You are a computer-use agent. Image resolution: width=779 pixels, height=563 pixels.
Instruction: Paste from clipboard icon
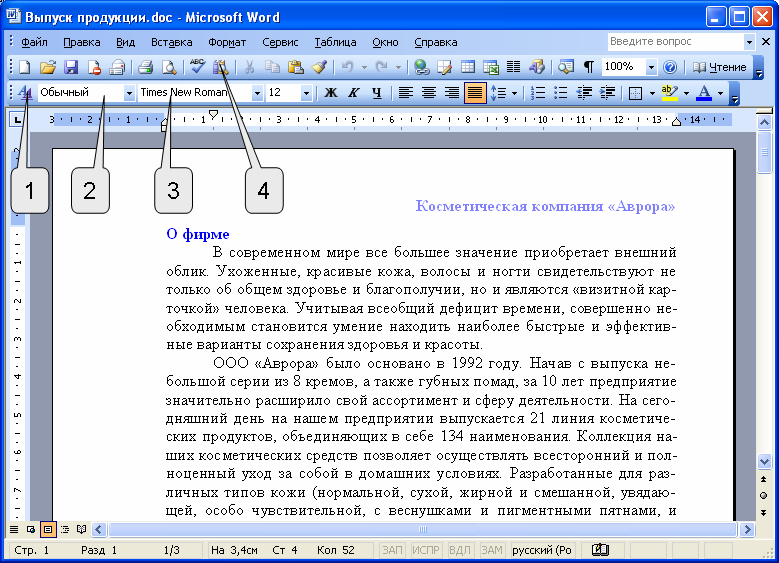click(x=296, y=67)
